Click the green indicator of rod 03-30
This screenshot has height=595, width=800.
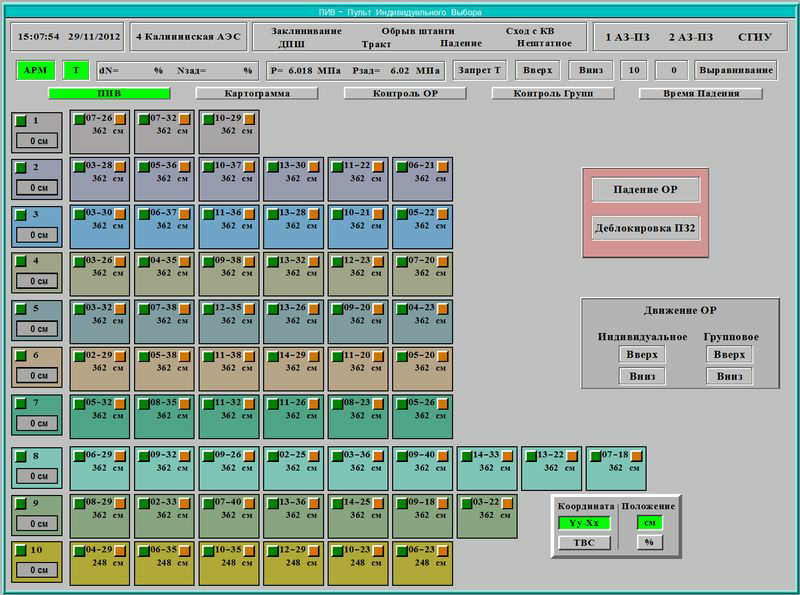click(79, 214)
